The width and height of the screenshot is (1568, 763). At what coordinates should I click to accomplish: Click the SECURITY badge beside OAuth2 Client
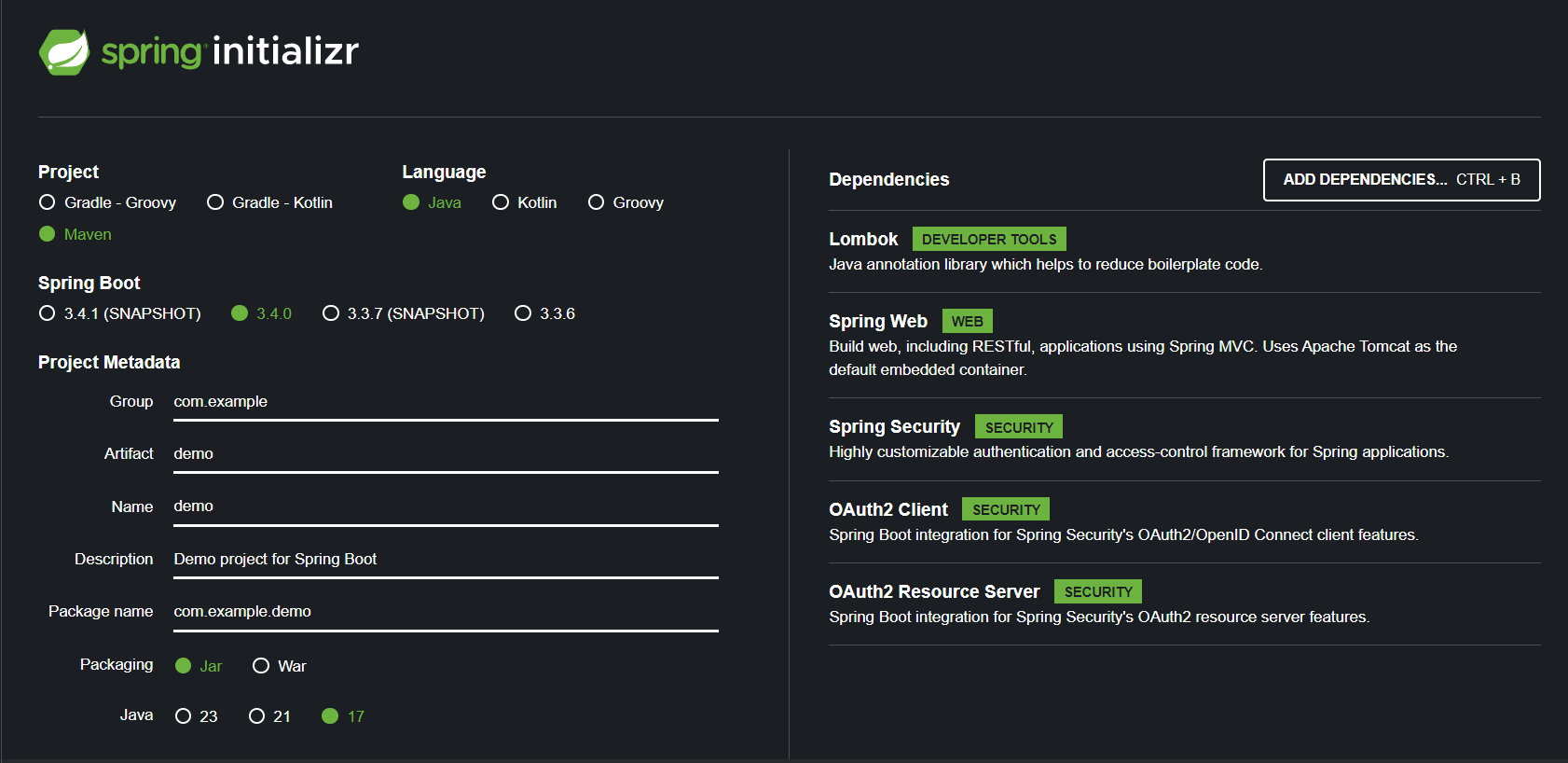tap(1006, 509)
